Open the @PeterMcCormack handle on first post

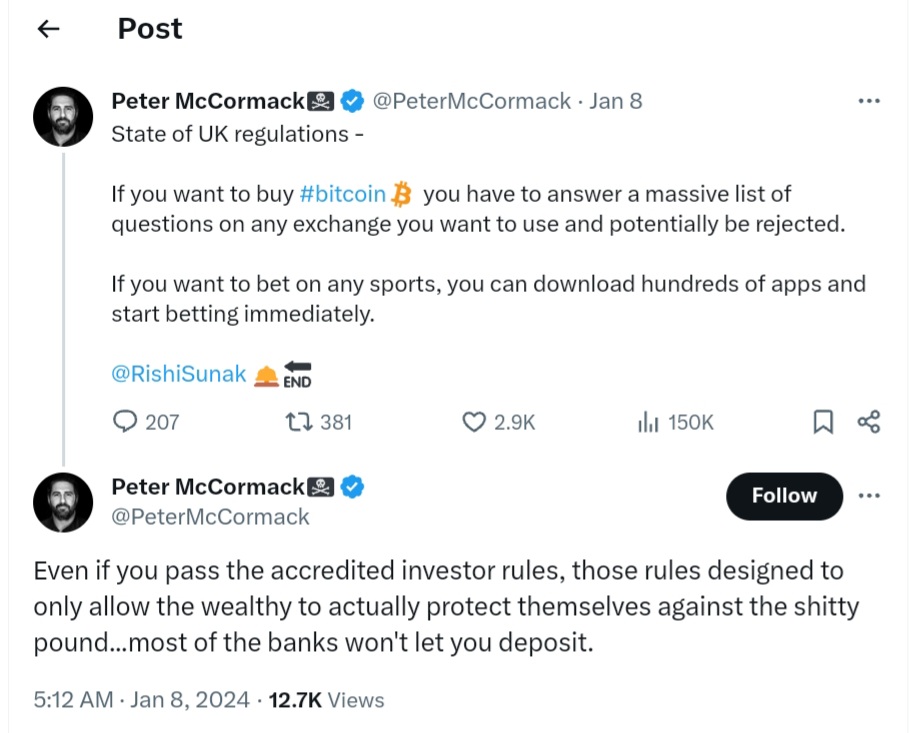coord(471,101)
